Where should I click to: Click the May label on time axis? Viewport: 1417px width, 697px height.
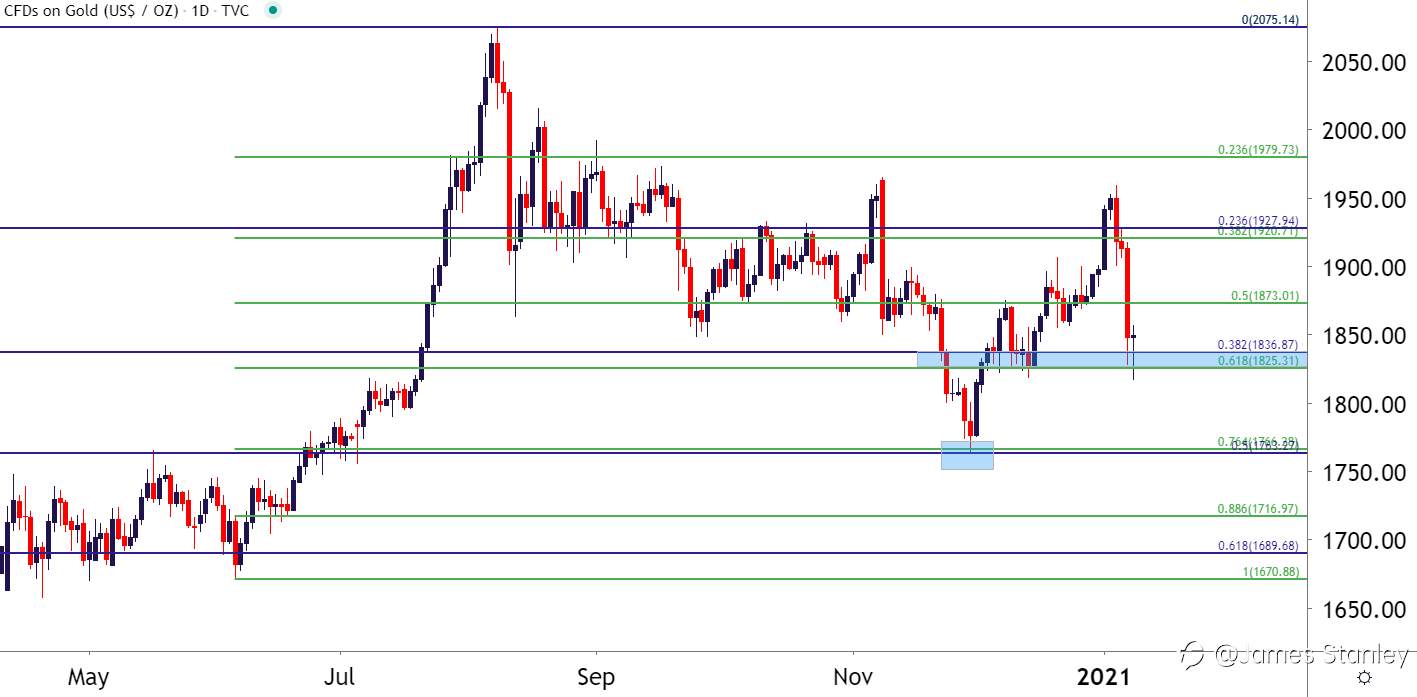(x=88, y=677)
